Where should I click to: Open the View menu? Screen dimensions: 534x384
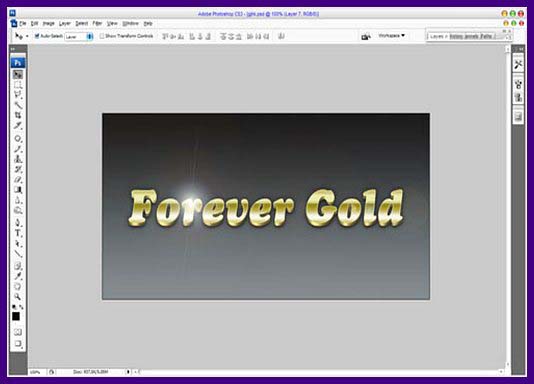click(112, 23)
